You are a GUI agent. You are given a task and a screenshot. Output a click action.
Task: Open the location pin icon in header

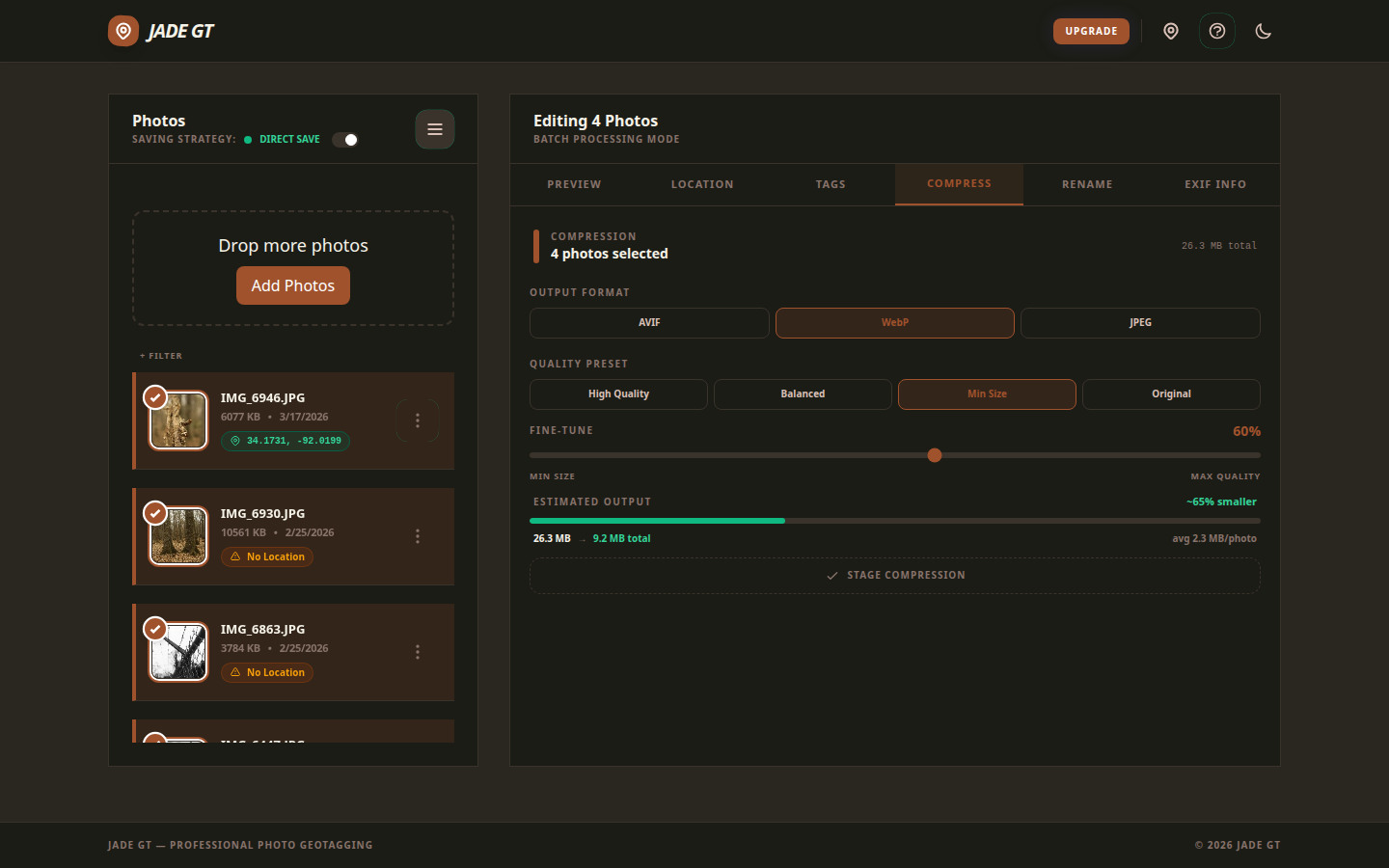coord(1171,31)
